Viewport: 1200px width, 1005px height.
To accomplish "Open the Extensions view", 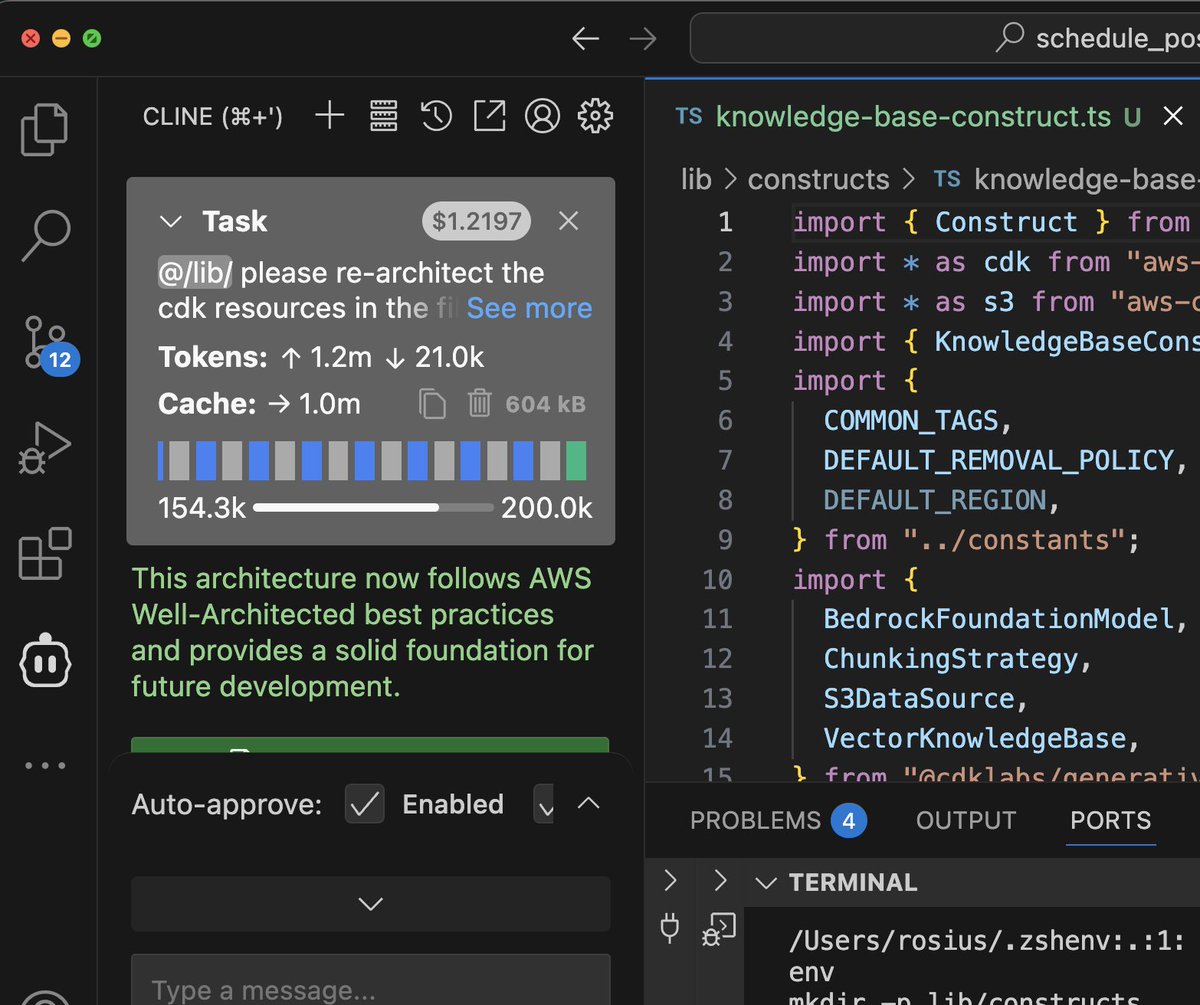I will (x=46, y=554).
